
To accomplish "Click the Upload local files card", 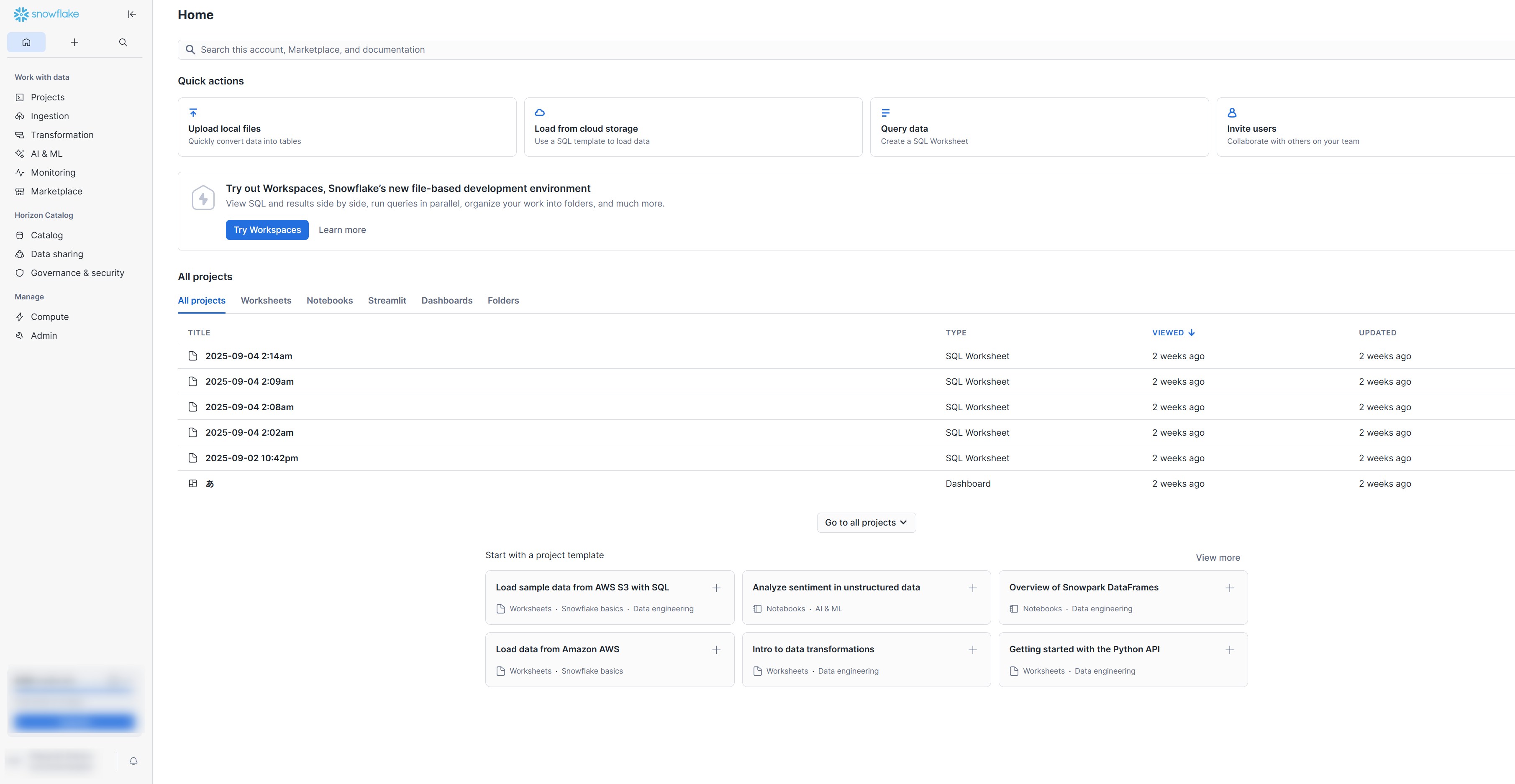I will 346,127.
